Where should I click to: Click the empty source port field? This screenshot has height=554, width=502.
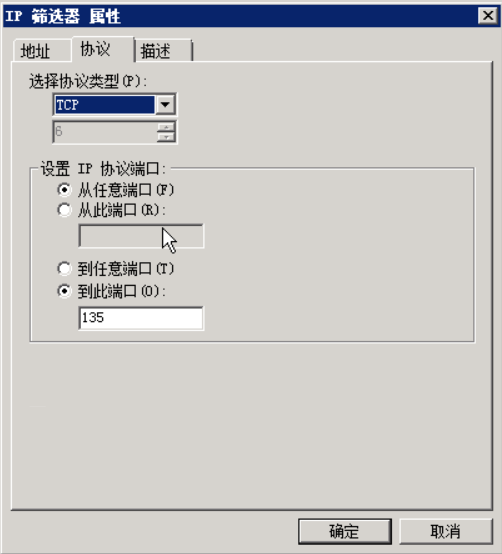tap(141, 236)
